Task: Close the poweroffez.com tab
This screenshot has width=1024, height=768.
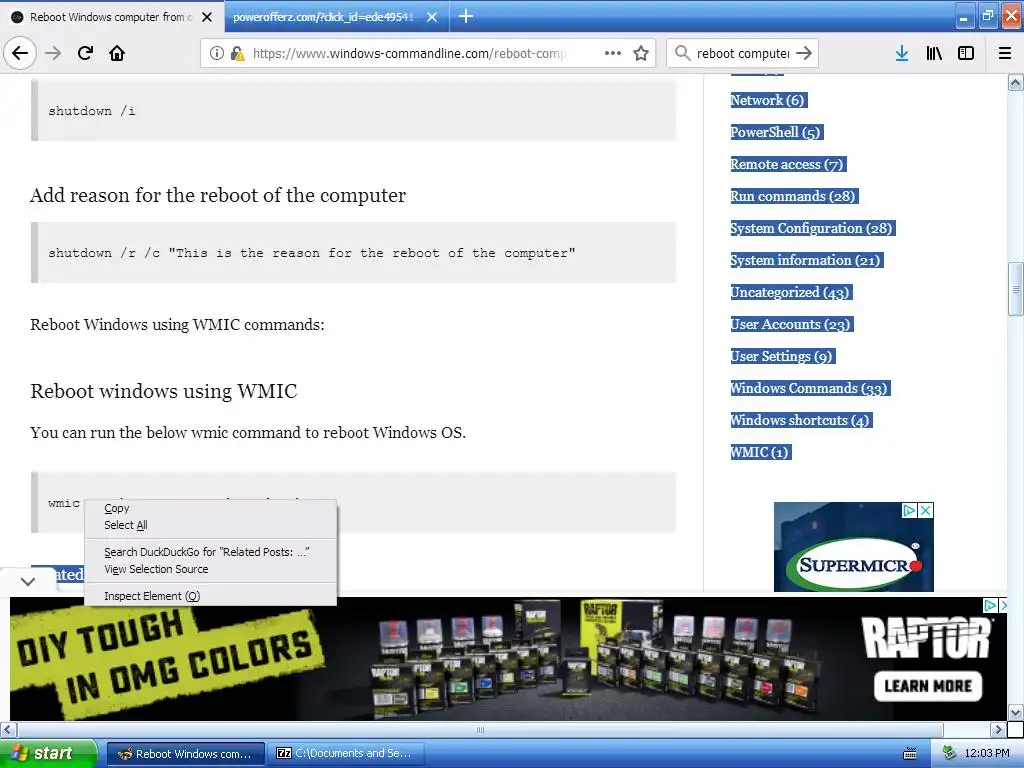Action: pyautogui.click(x=432, y=17)
